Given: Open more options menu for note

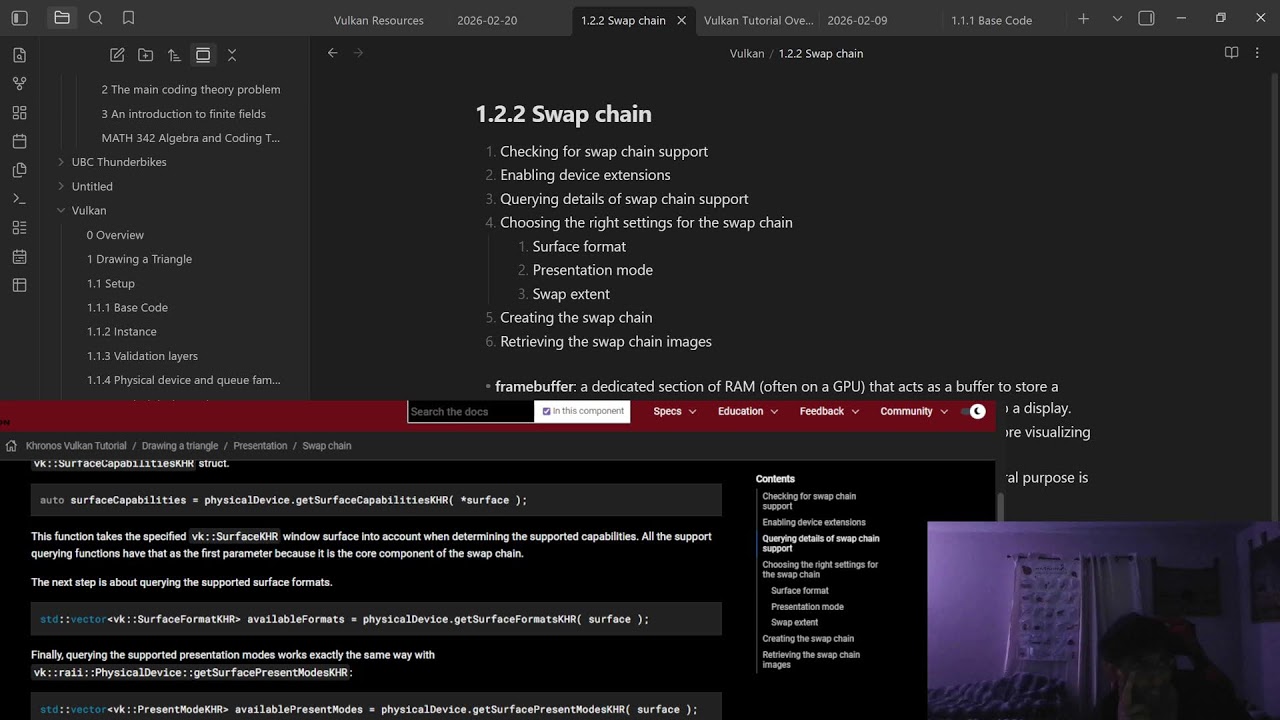Looking at the screenshot, I should 1259,53.
